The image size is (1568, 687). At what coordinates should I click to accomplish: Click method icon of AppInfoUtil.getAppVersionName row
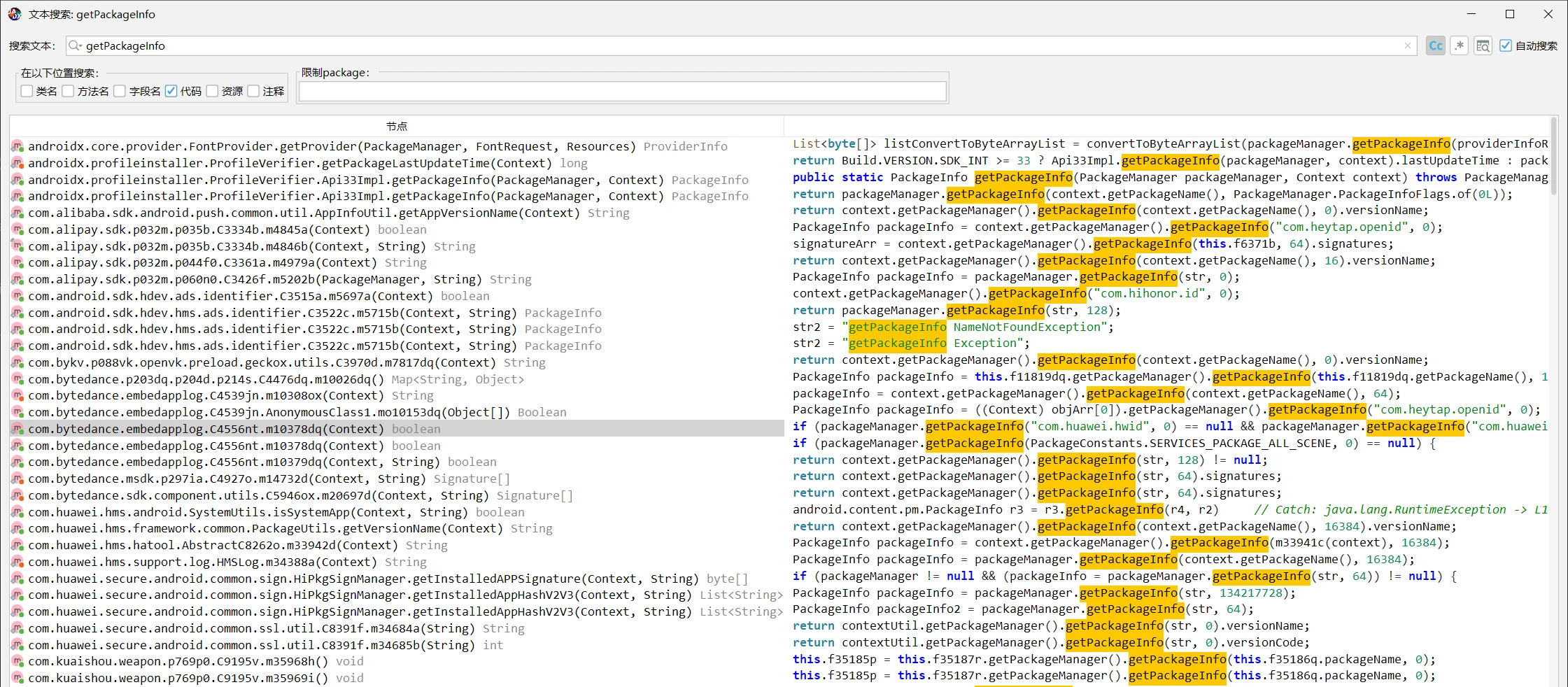tap(17, 213)
